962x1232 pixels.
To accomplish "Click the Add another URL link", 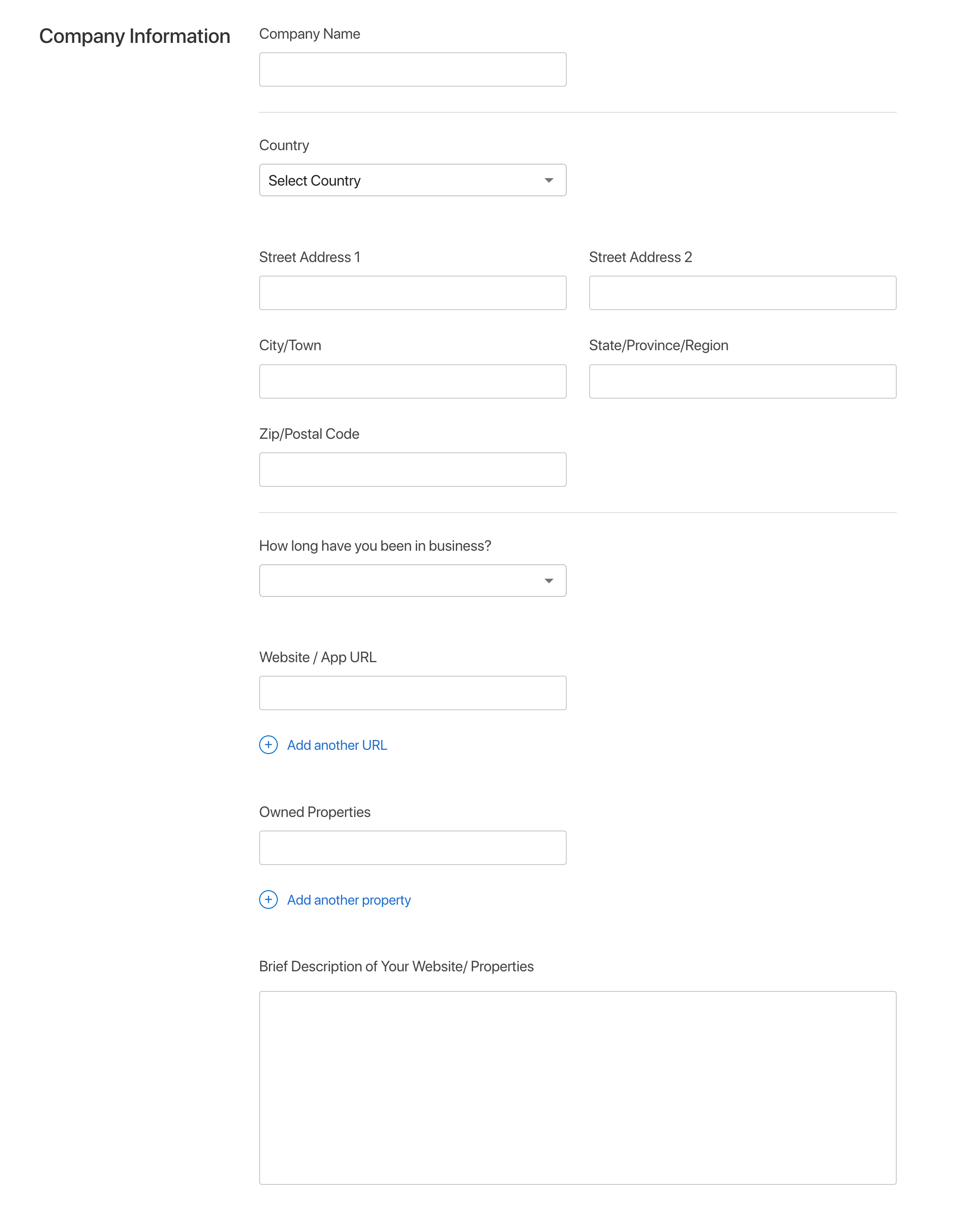I will coord(337,745).
